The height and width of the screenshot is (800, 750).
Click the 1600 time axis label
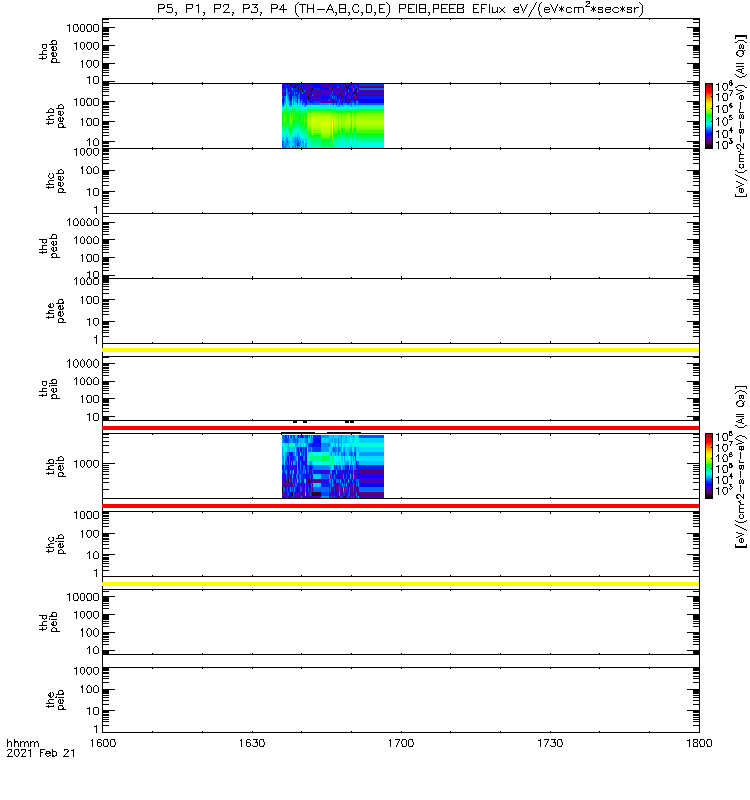pyautogui.click(x=103, y=743)
